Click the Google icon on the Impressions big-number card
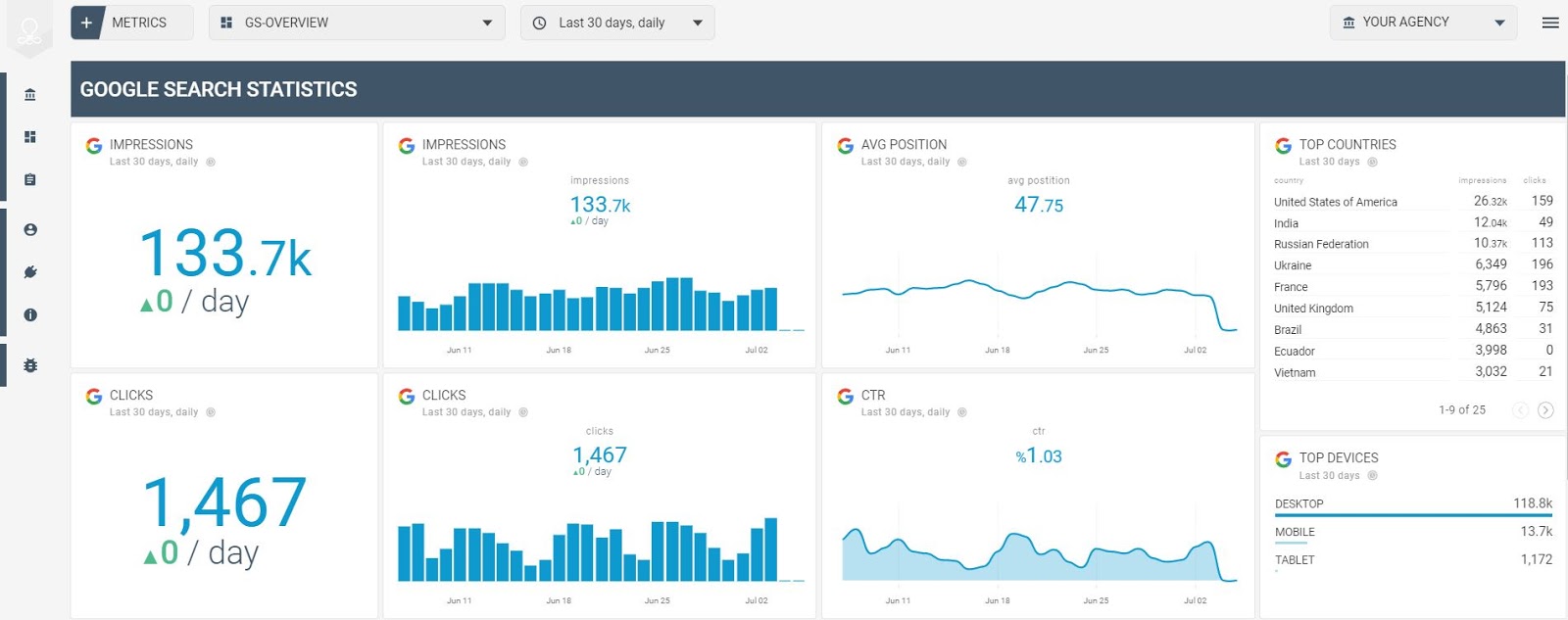Viewport: 1568px width, 620px height. pos(94,146)
